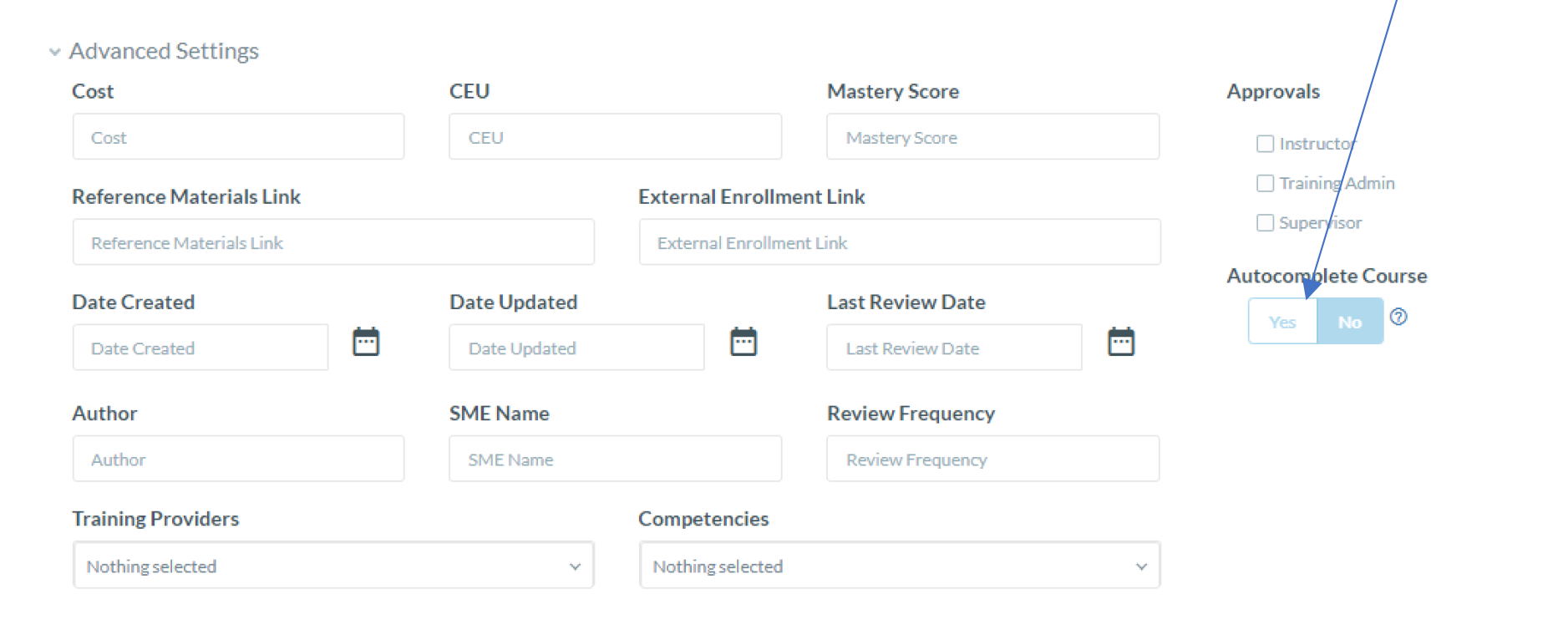Open the Date Created calendar picker
The image size is (1568, 620).
366,342
